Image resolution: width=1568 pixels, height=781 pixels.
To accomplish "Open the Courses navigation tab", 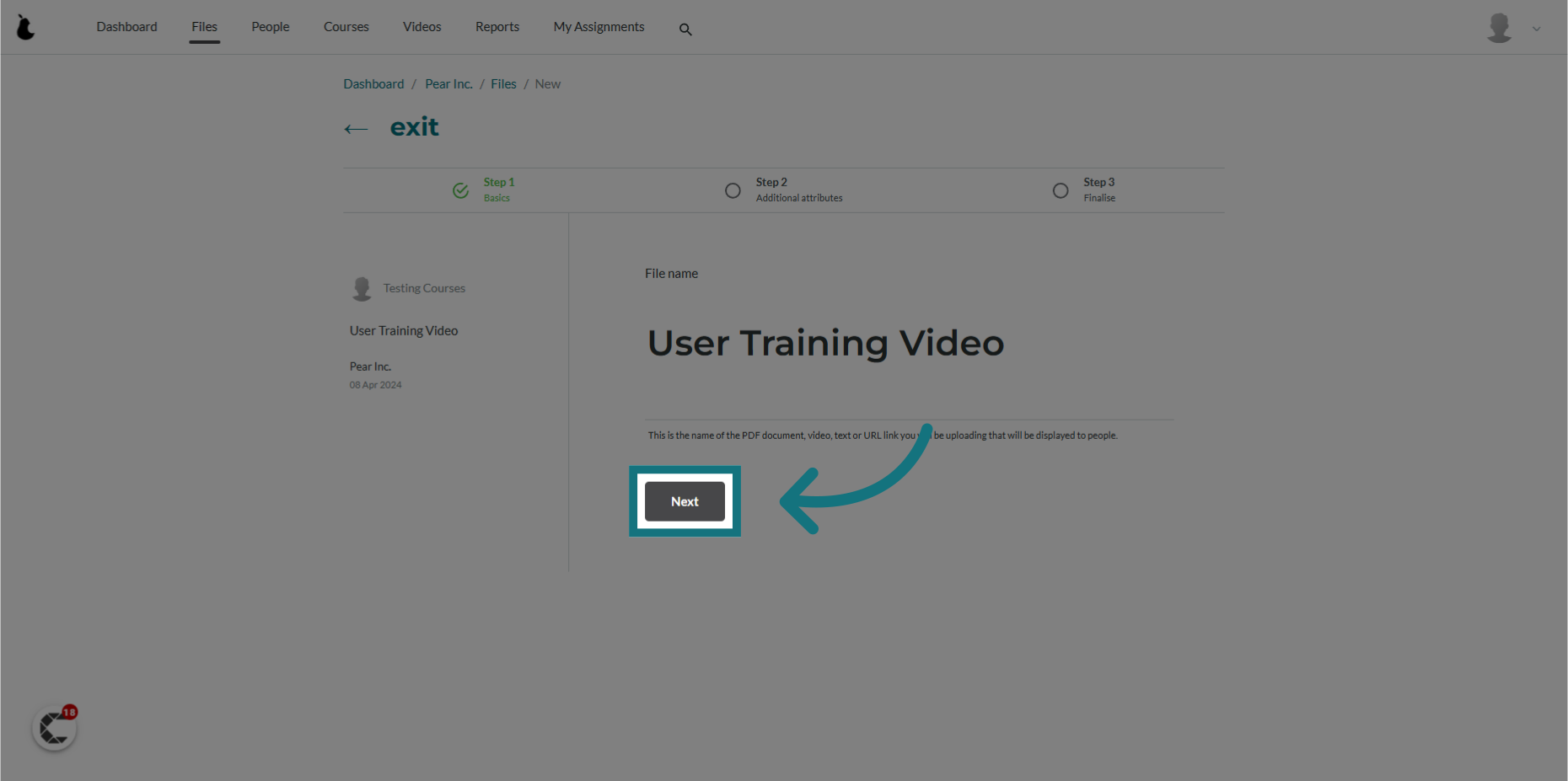I will [x=346, y=27].
